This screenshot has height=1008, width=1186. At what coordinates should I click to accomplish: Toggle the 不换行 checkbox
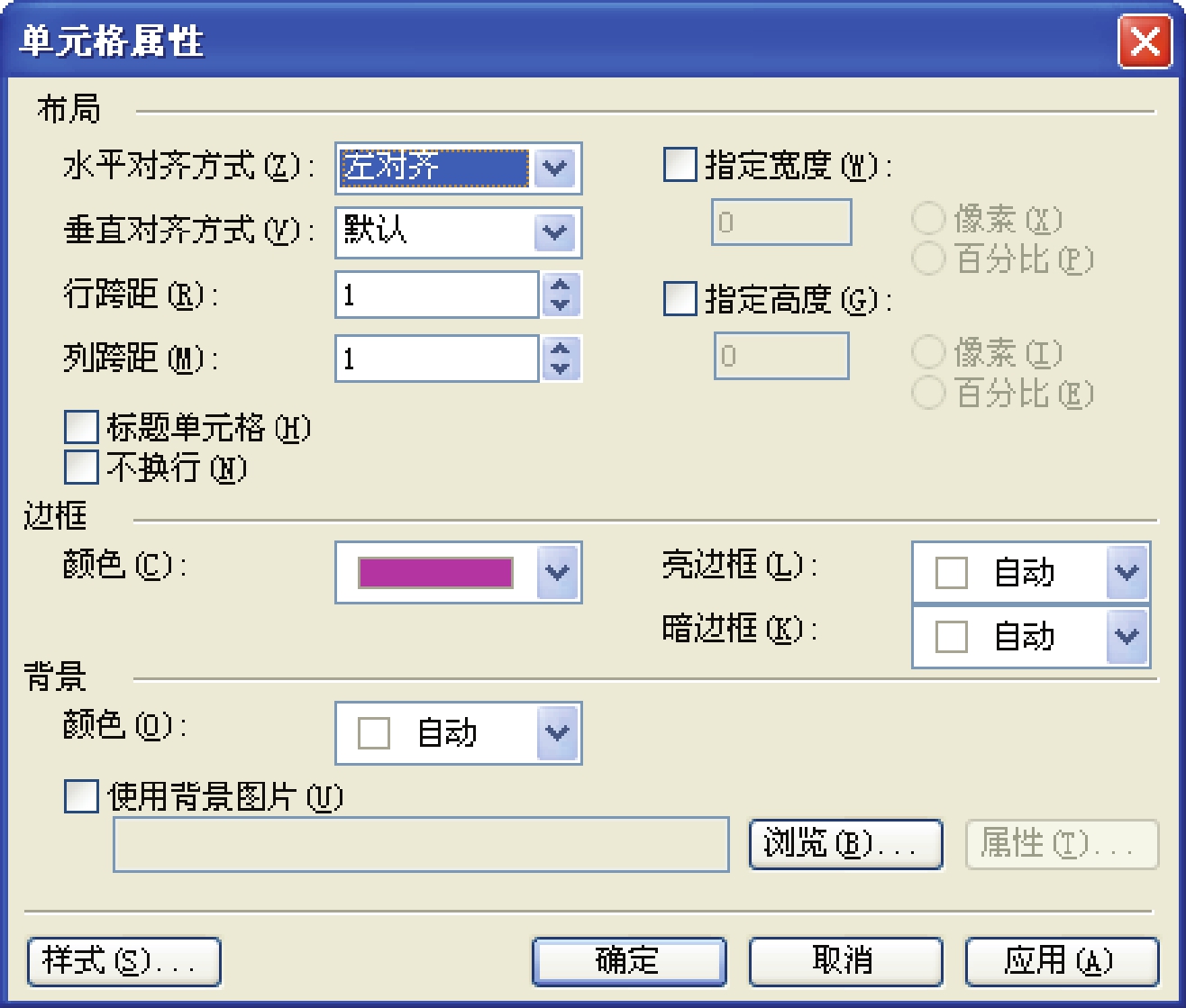pos(81,467)
